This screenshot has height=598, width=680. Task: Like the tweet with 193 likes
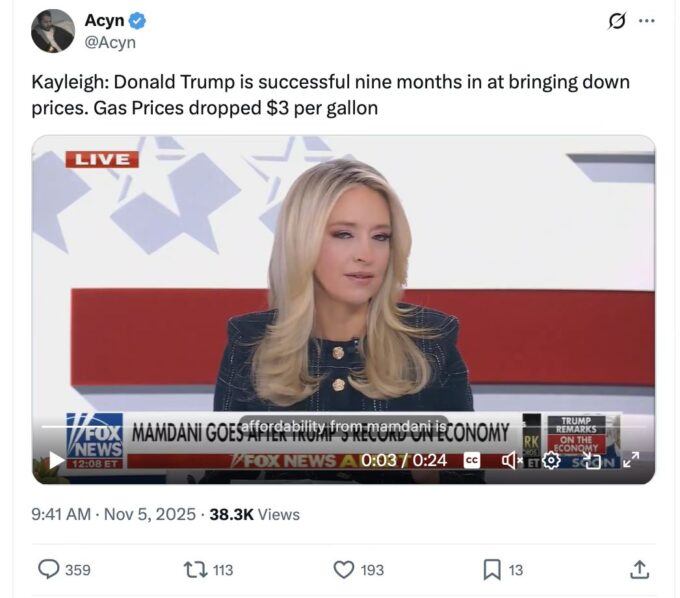click(359, 569)
